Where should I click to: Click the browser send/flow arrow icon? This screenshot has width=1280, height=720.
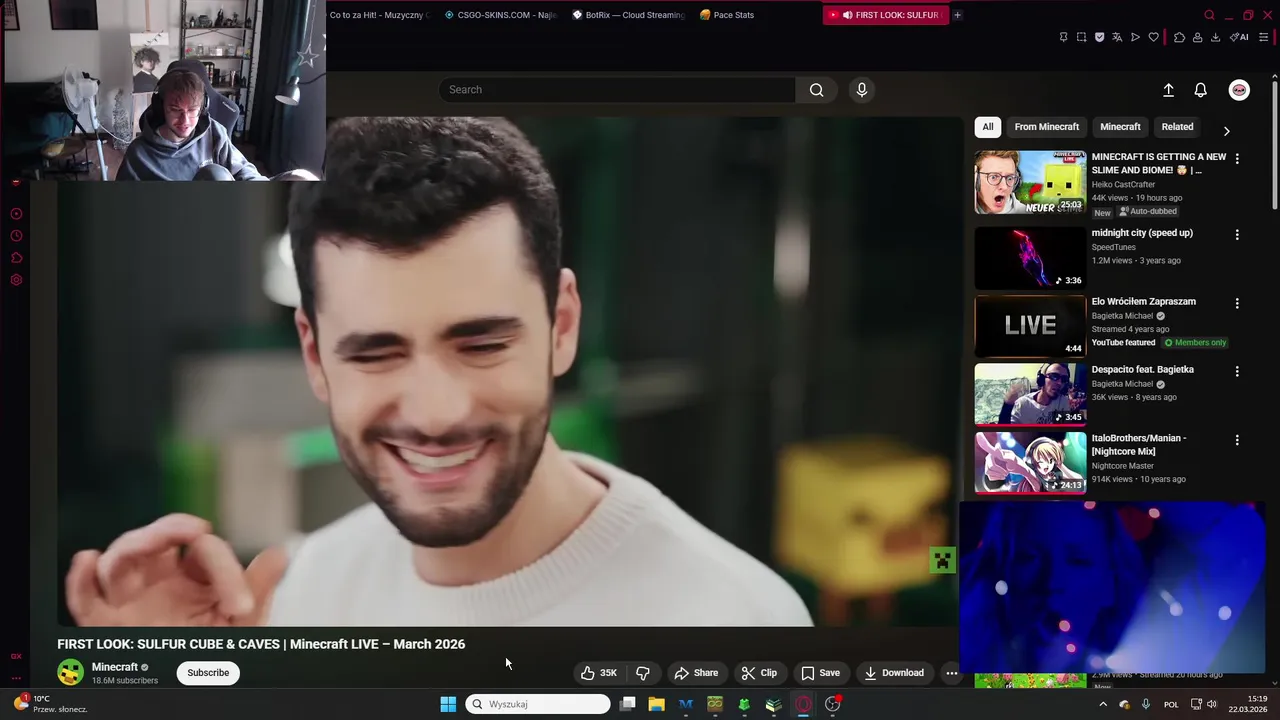[x=1135, y=37]
